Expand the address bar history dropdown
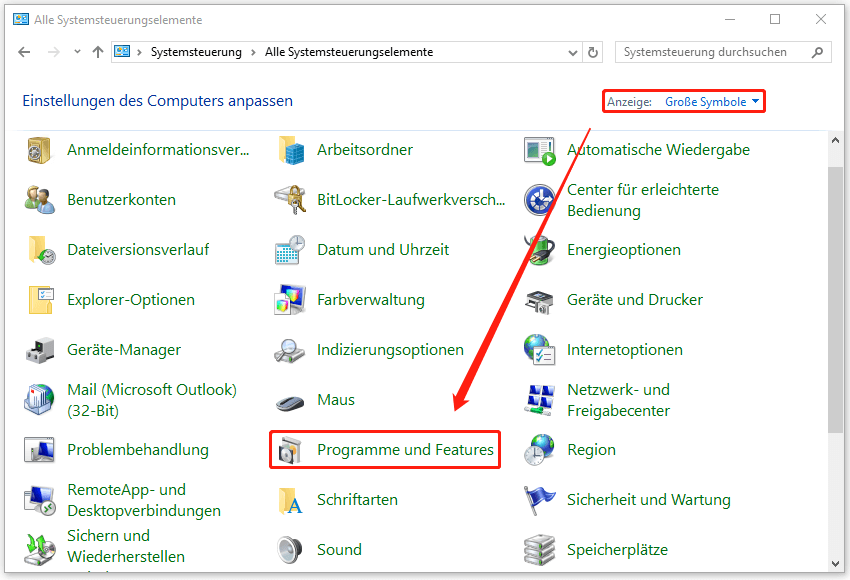The height and width of the screenshot is (580, 850). [572, 52]
